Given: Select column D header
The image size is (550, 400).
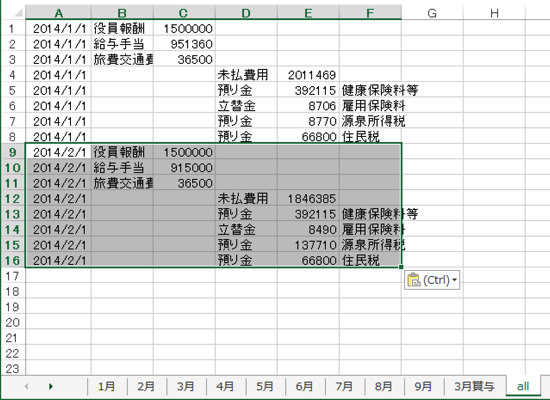Looking at the screenshot, I should pos(246,13).
